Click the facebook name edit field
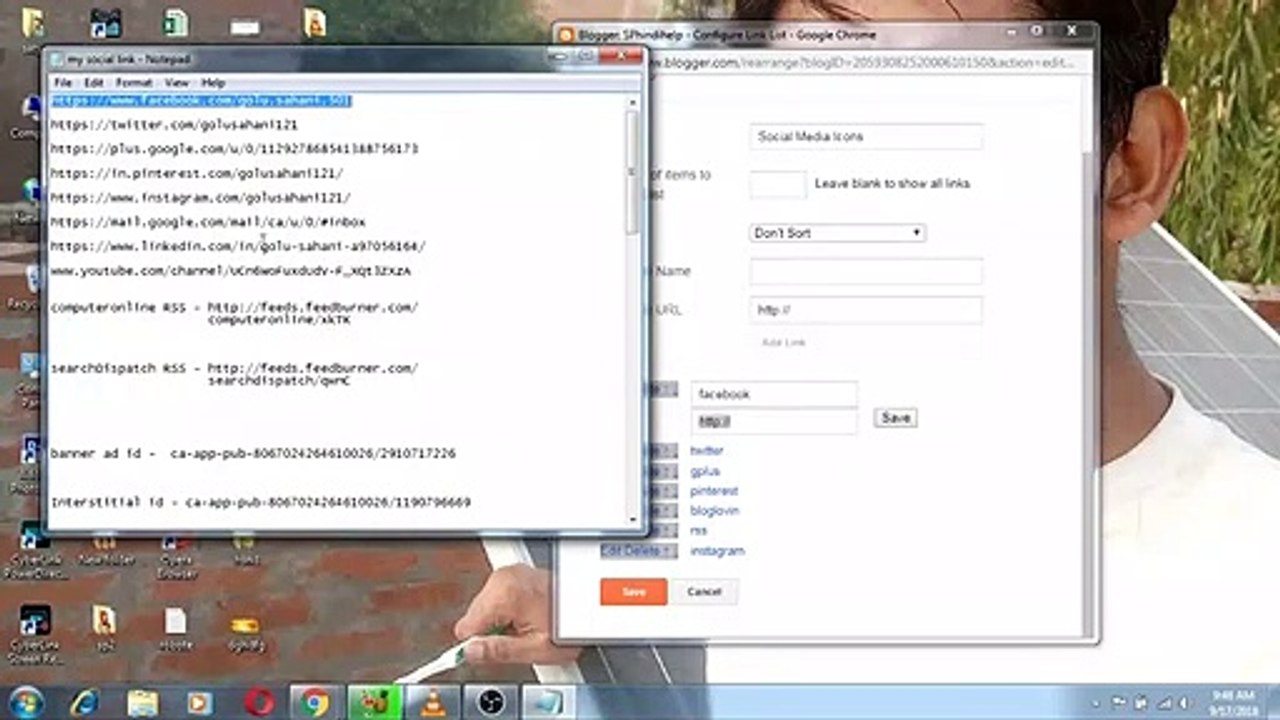The image size is (1280, 720). tap(774, 394)
